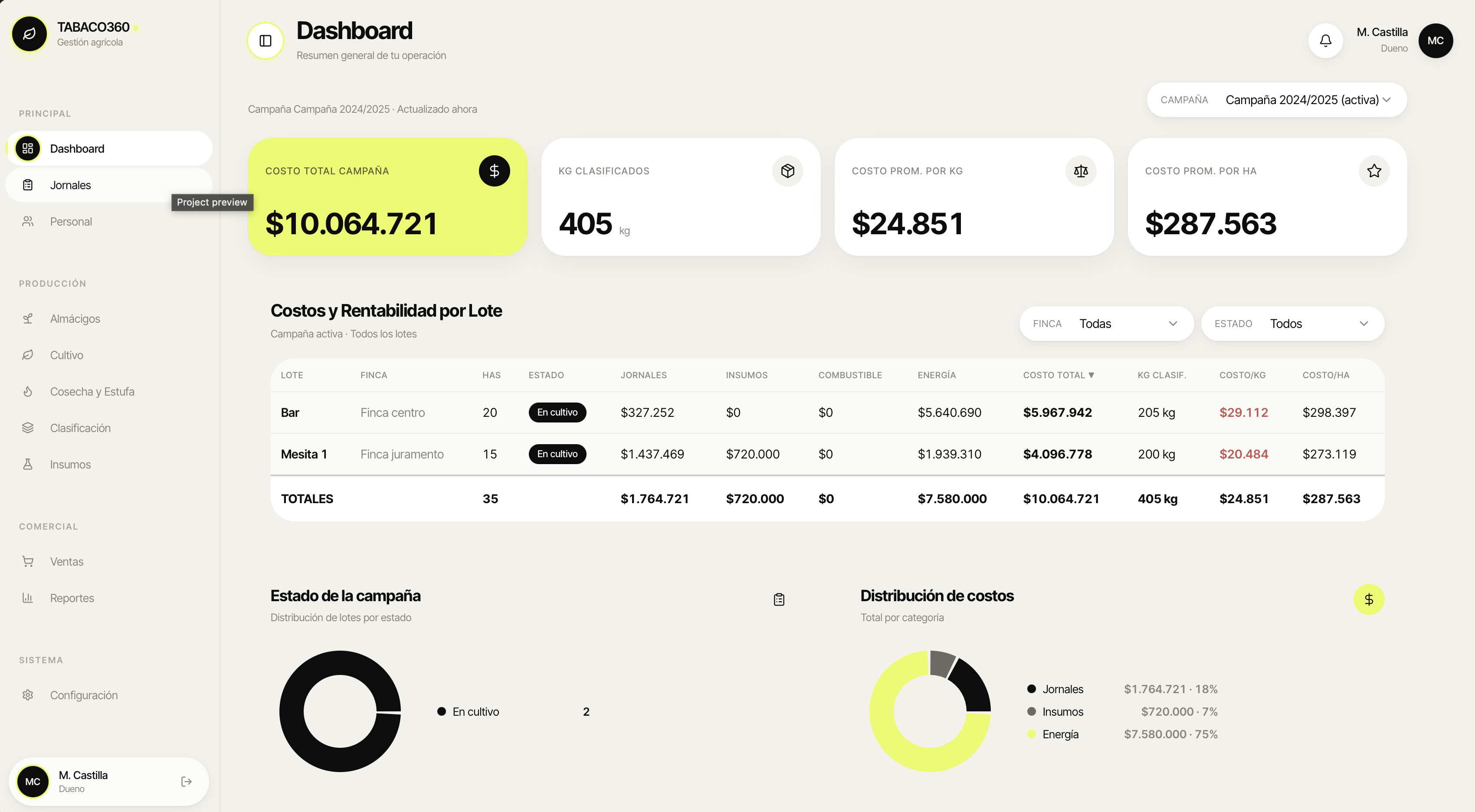The height and width of the screenshot is (812, 1475).
Task: Click the Almácigos seedling icon
Action: point(27,318)
